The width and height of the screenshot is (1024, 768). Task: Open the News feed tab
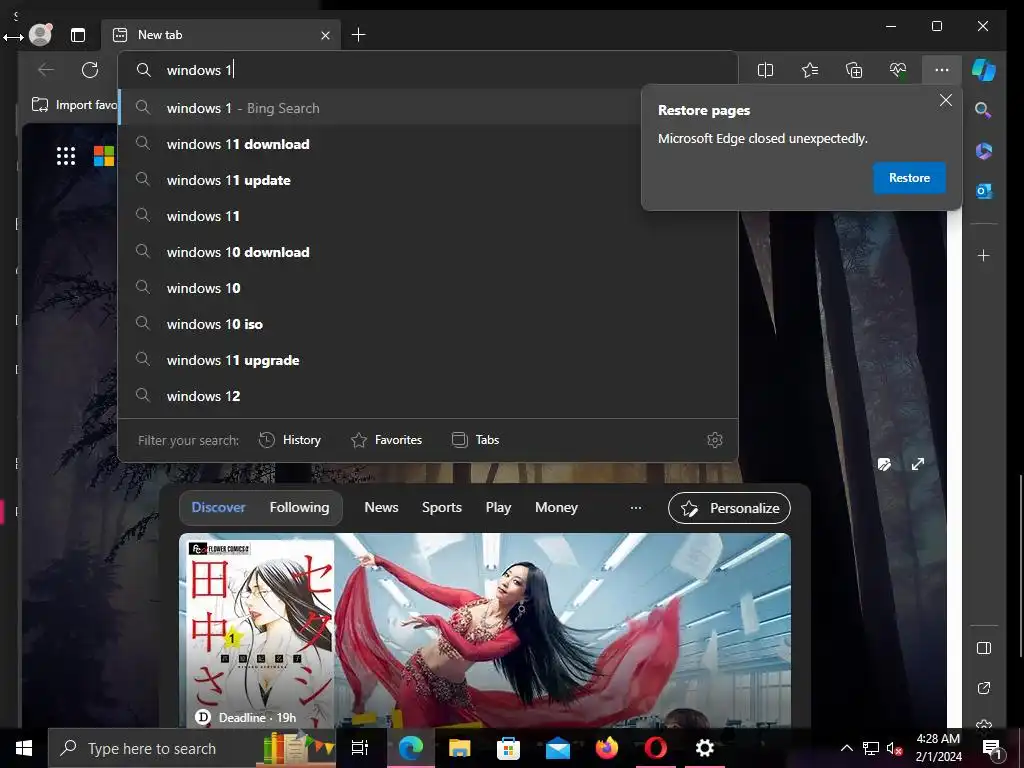(381, 507)
